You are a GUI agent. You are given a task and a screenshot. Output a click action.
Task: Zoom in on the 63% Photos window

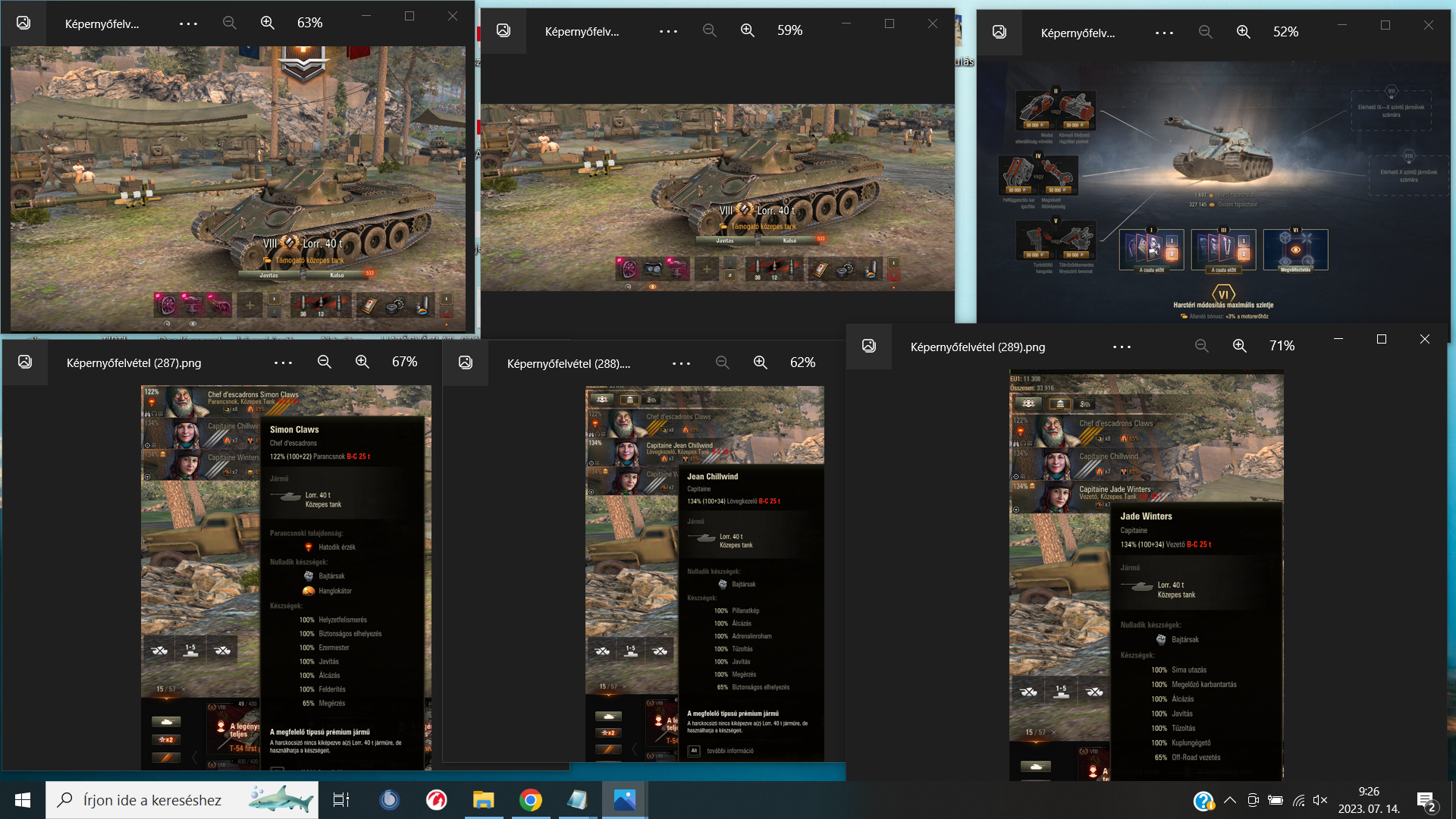click(x=268, y=23)
